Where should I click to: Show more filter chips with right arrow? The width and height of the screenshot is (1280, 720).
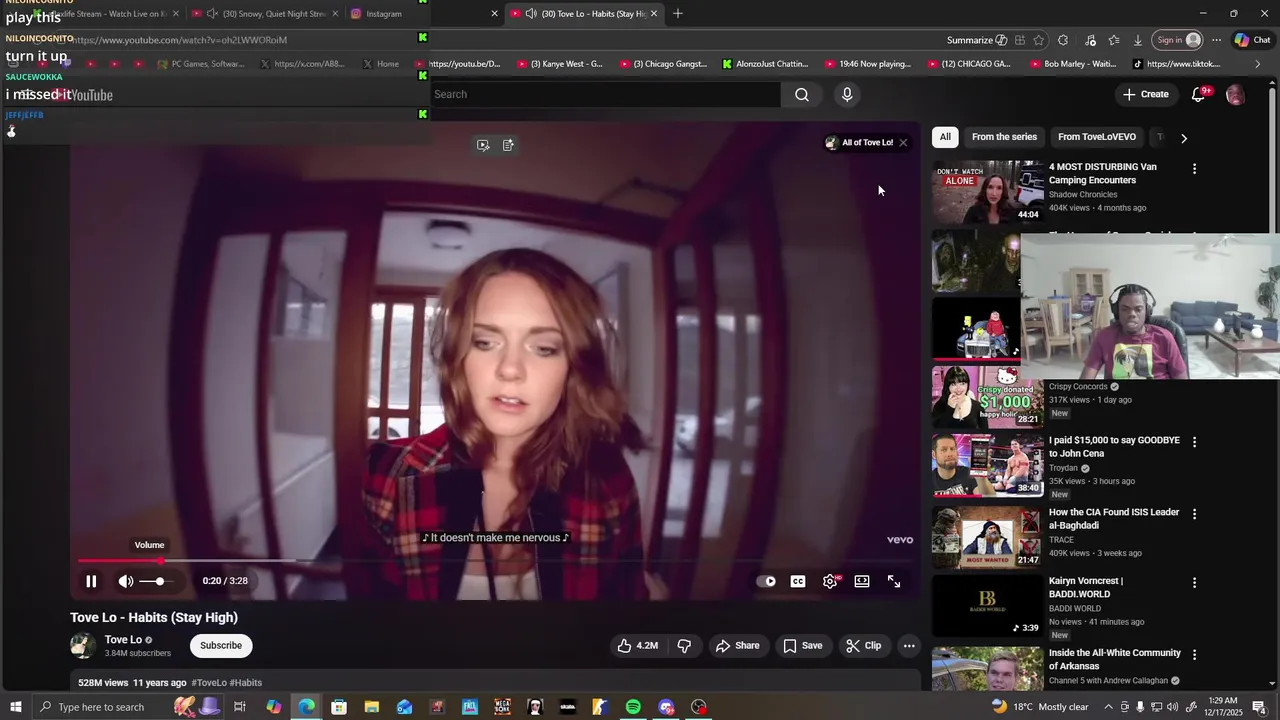(x=1184, y=138)
